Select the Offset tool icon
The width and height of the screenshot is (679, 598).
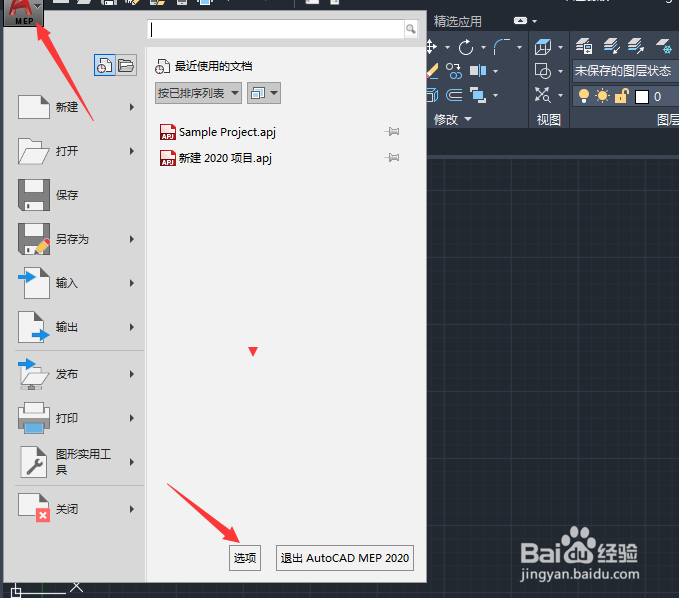[x=454, y=94]
